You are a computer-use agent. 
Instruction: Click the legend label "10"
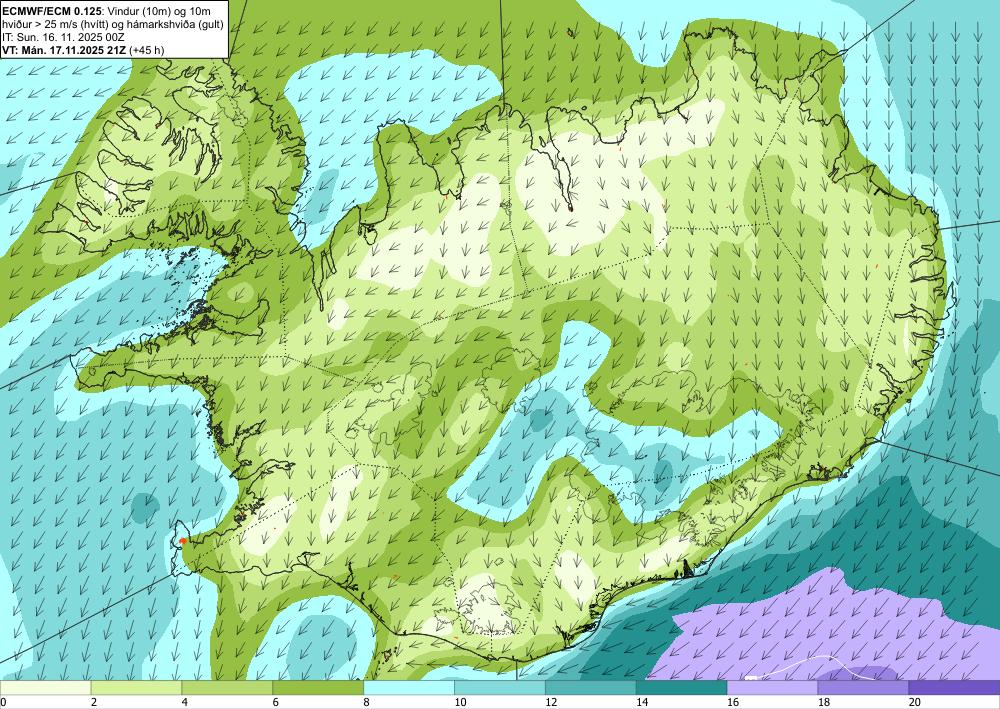(460, 703)
